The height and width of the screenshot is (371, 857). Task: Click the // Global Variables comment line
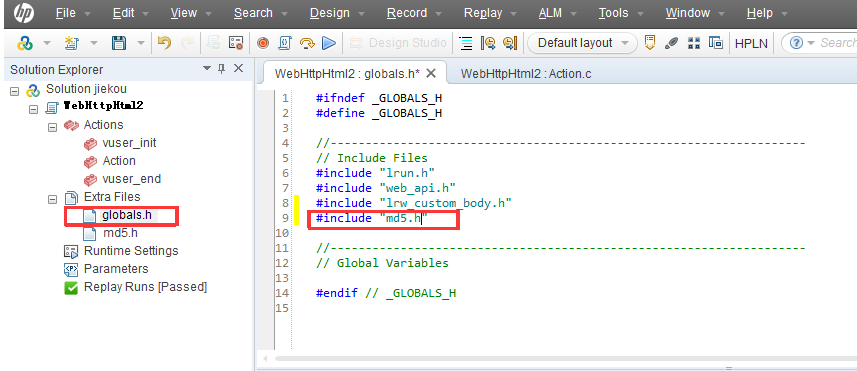point(382,263)
